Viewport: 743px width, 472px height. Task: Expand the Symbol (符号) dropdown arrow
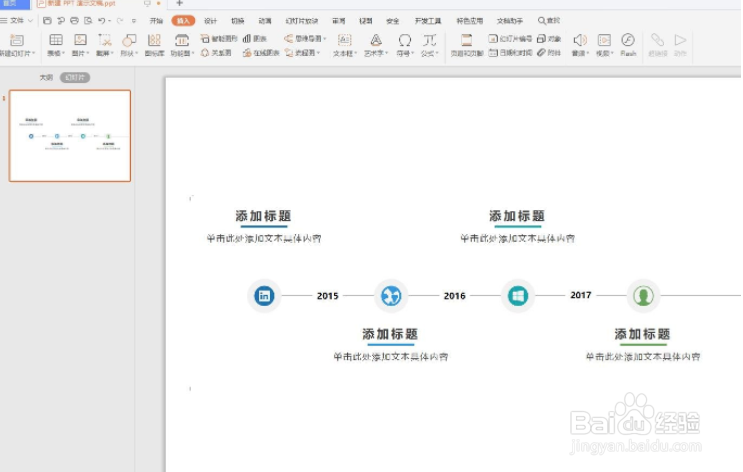413,53
